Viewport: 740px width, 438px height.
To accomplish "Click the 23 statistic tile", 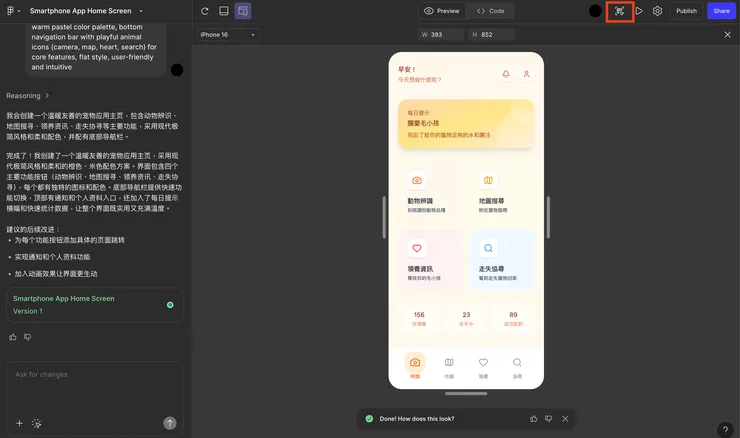I will (x=466, y=319).
